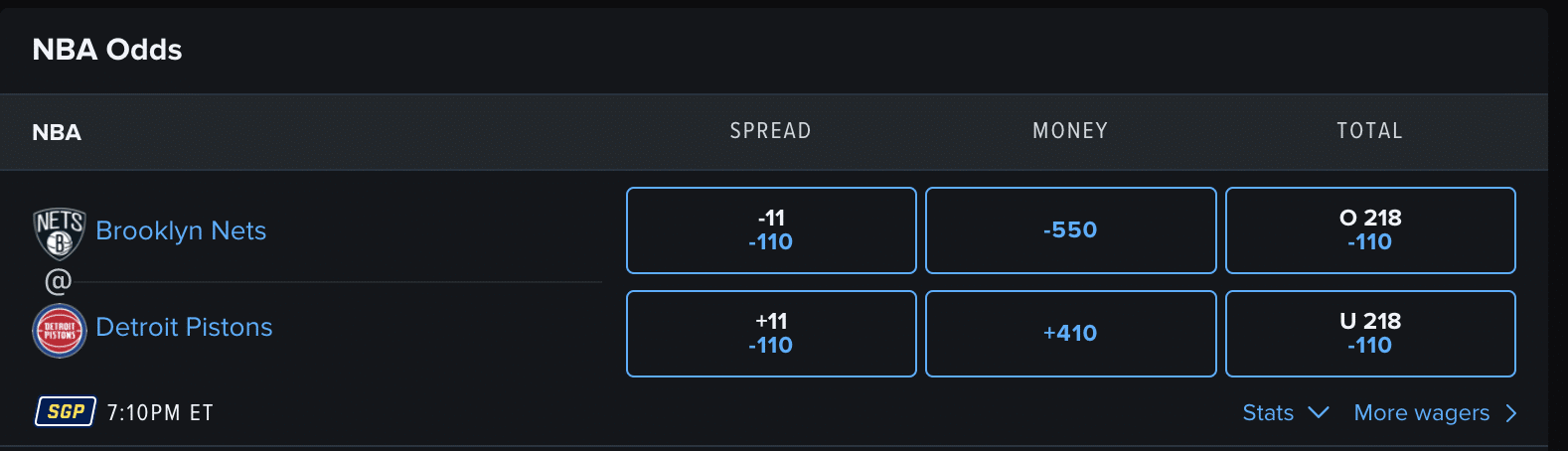The width and height of the screenshot is (1568, 451).
Task: Select Nets -550 moneyline bet
Action: (x=1071, y=230)
